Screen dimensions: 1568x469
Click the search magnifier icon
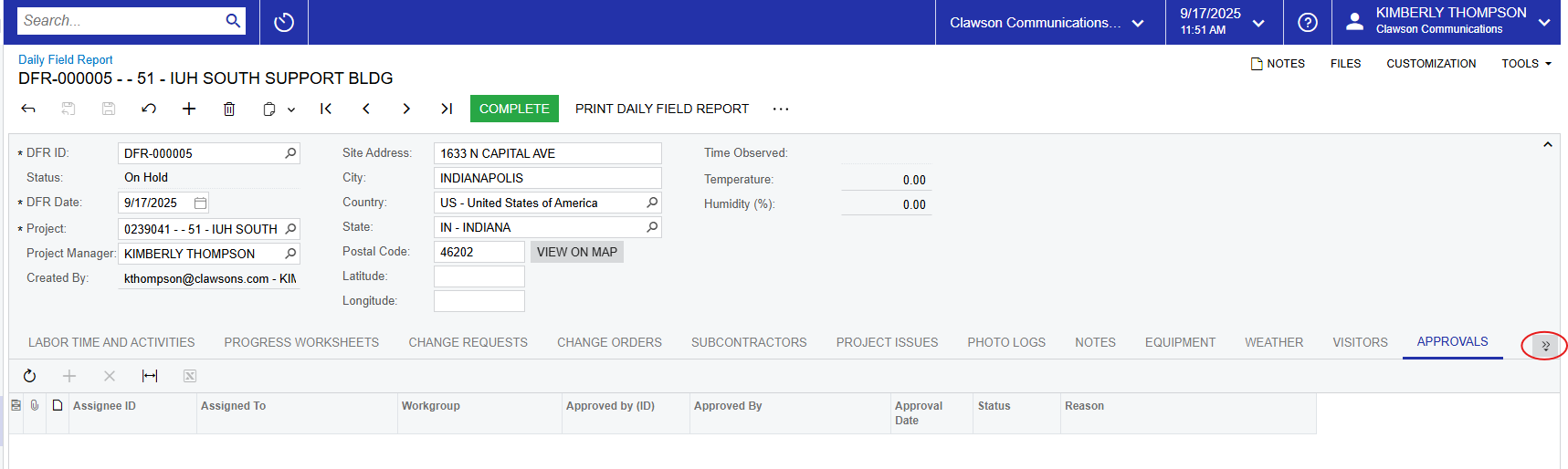click(x=233, y=21)
